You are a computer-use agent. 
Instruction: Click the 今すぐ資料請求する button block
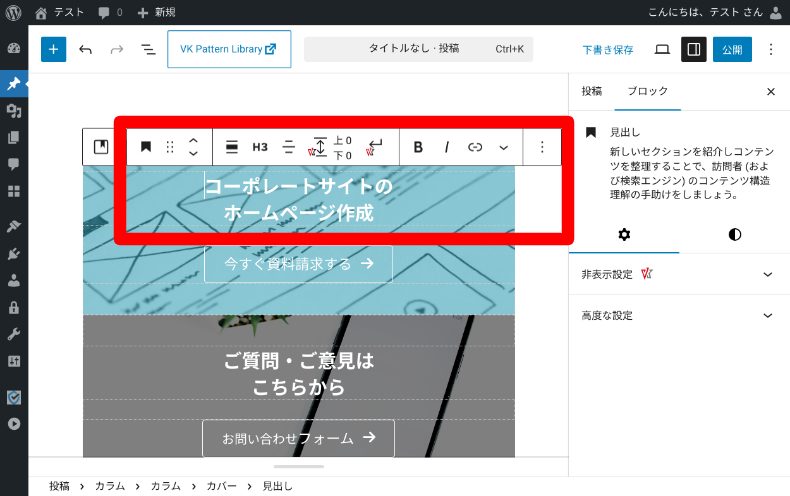298,264
